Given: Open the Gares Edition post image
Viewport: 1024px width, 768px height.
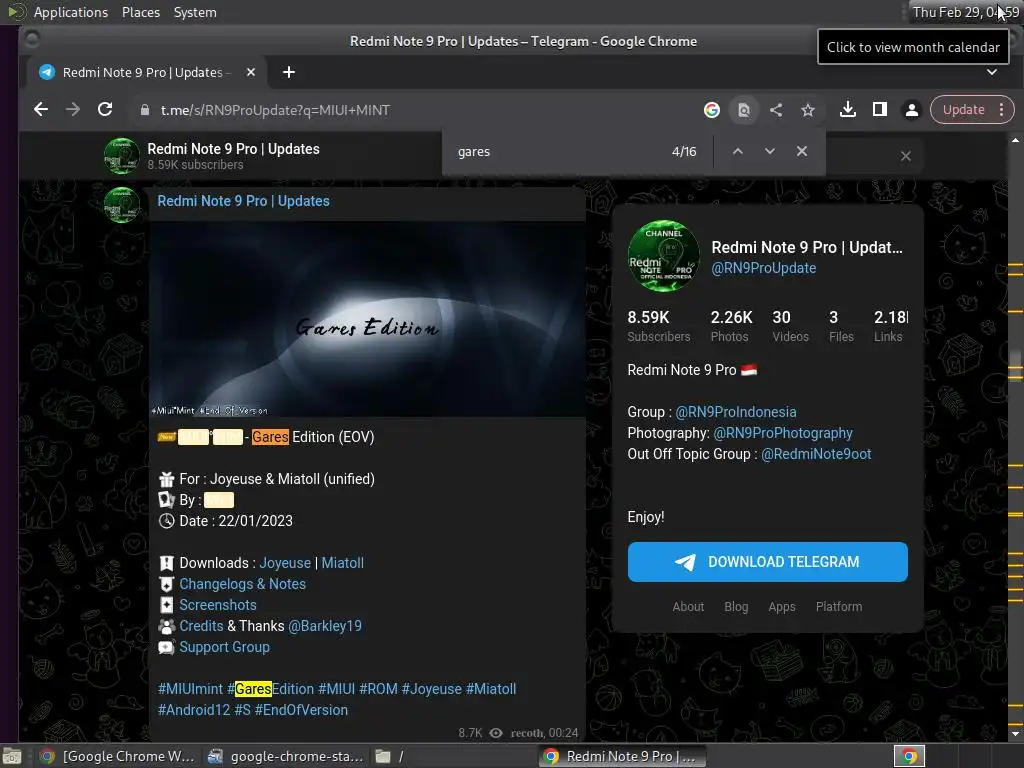Looking at the screenshot, I should click(367, 319).
